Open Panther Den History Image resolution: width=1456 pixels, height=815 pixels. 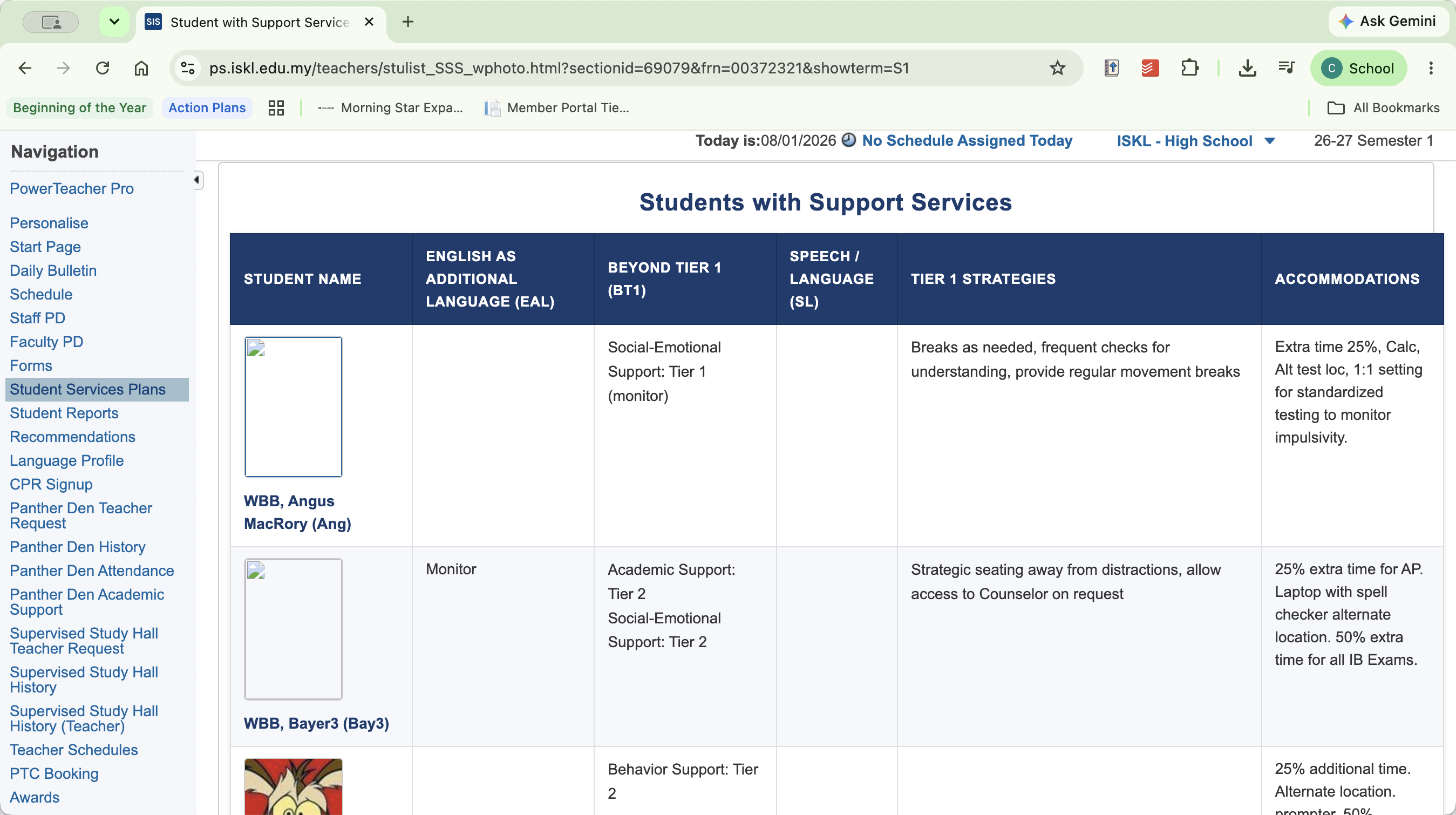77,547
